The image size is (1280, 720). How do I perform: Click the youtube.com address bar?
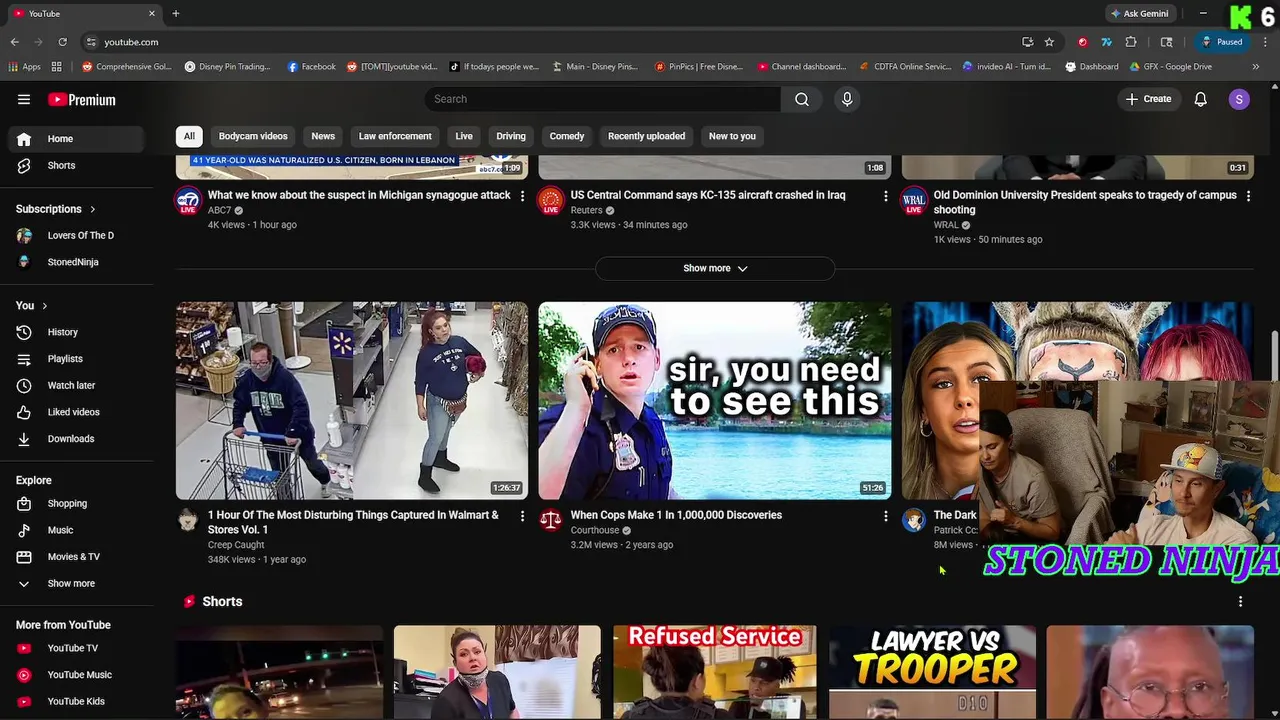[x=560, y=42]
